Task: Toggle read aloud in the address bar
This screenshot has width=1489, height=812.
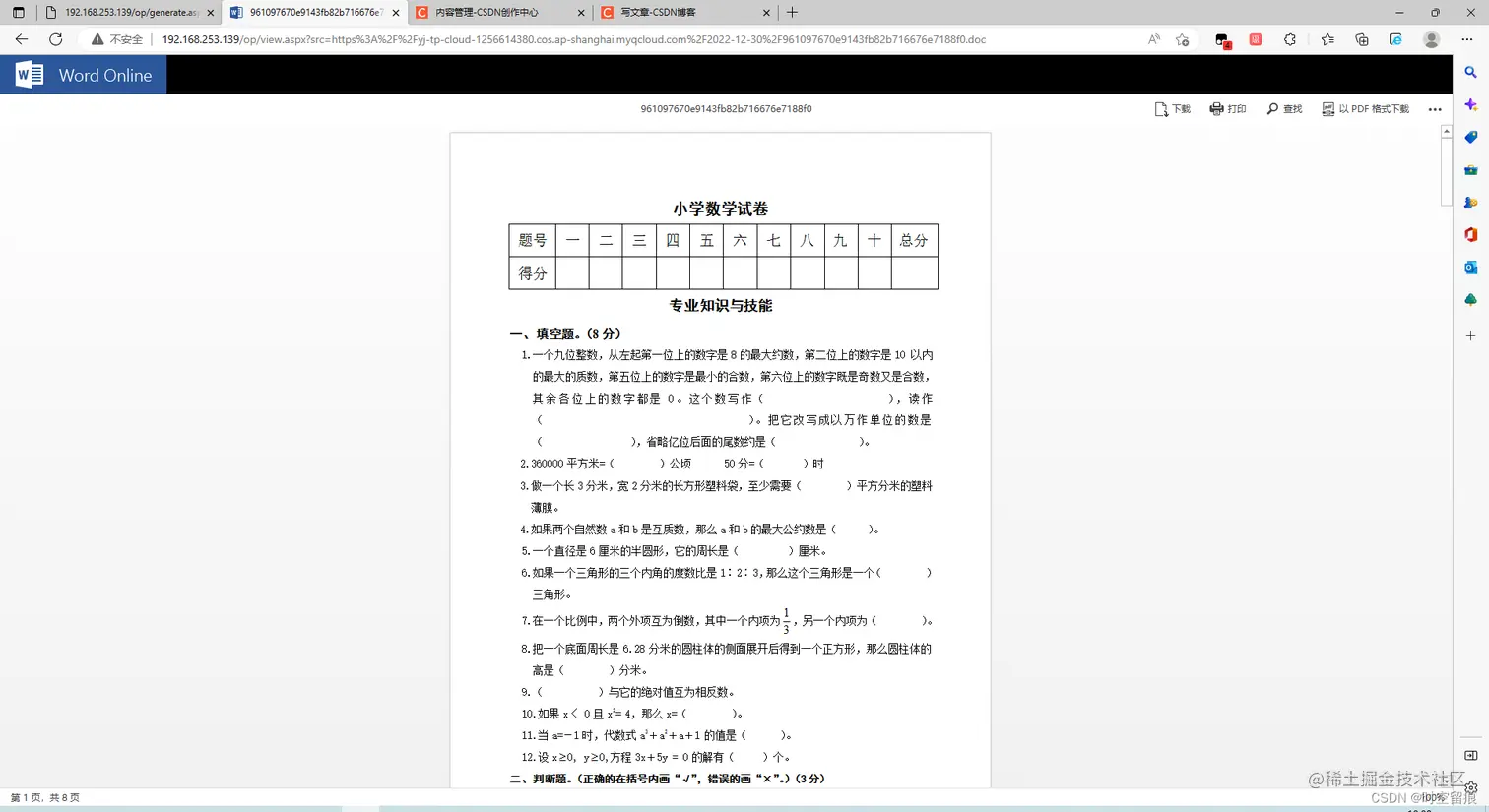Action: [1154, 39]
